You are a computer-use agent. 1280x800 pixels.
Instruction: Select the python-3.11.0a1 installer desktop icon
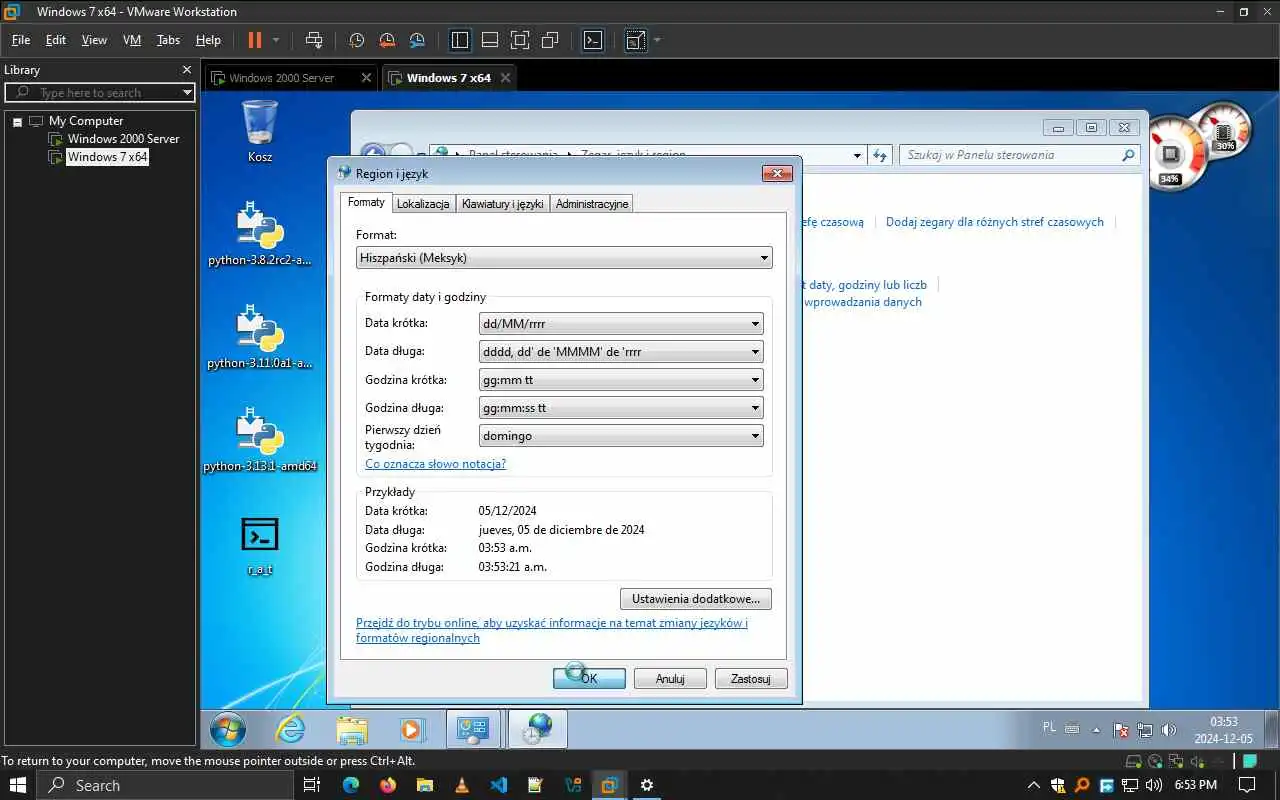pyautogui.click(x=260, y=337)
